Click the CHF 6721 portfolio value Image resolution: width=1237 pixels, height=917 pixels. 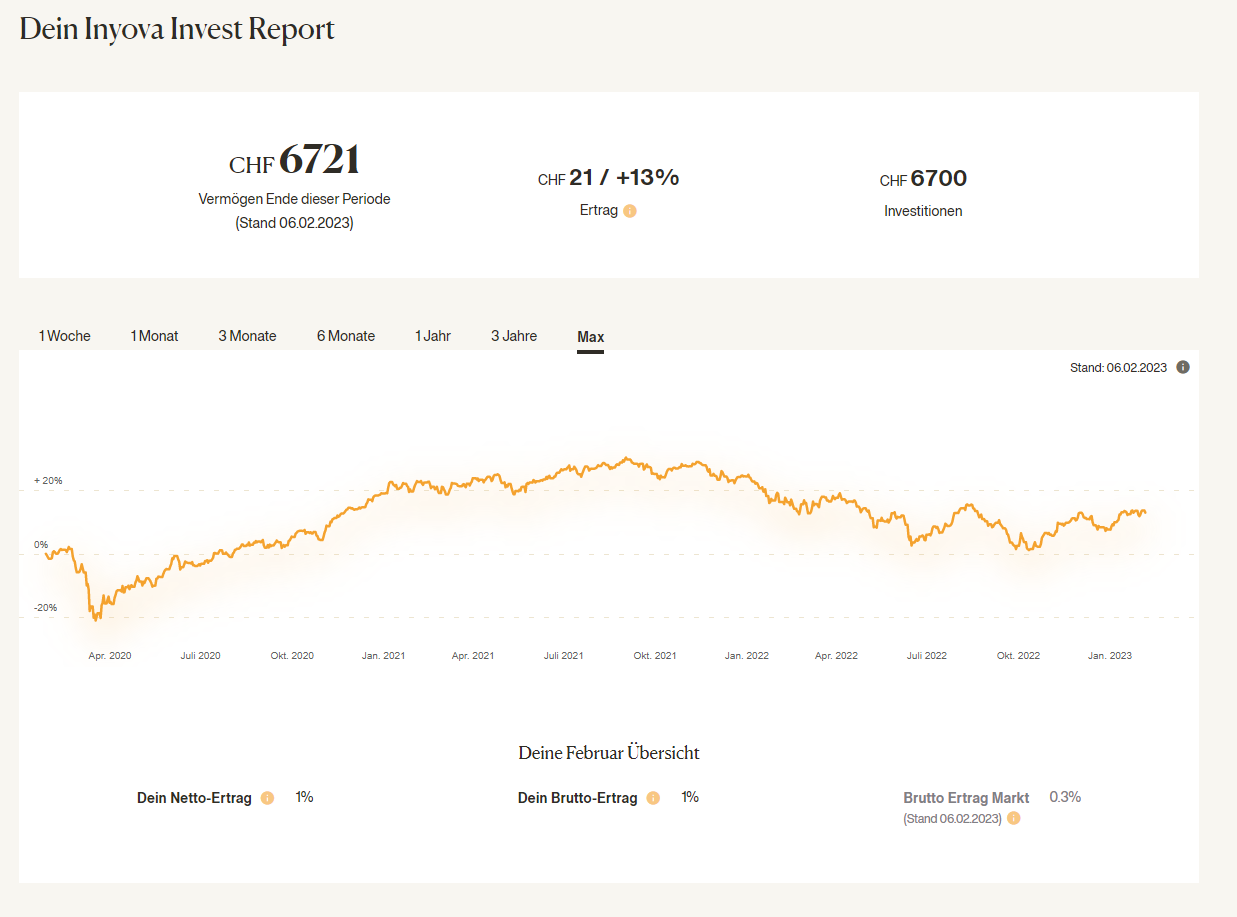pyautogui.click(x=294, y=160)
